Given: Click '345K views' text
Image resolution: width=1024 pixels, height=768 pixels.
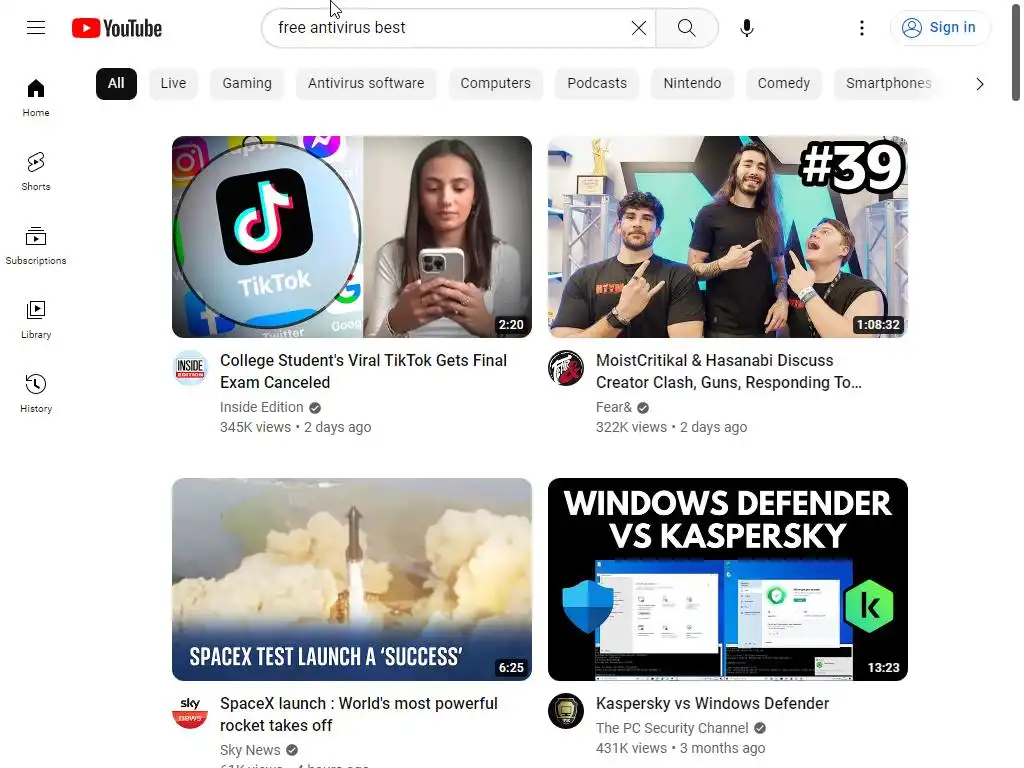Looking at the screenshot, I should (255, 427).
